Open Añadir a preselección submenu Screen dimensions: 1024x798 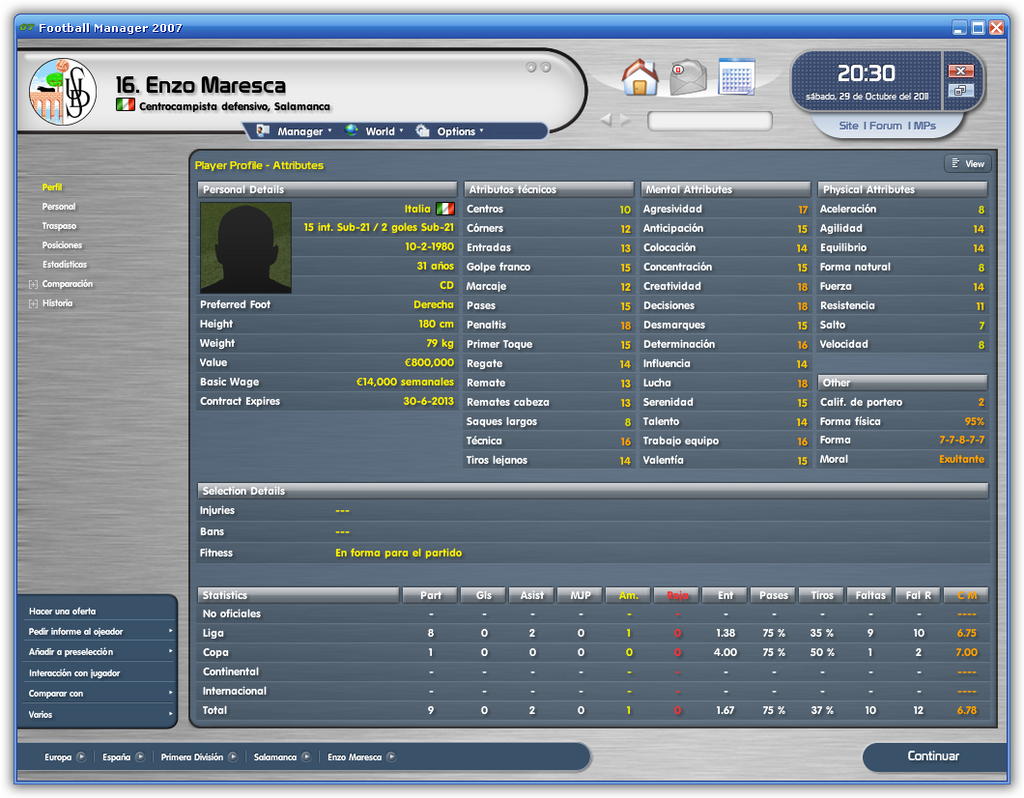click(x=98, y=652)
